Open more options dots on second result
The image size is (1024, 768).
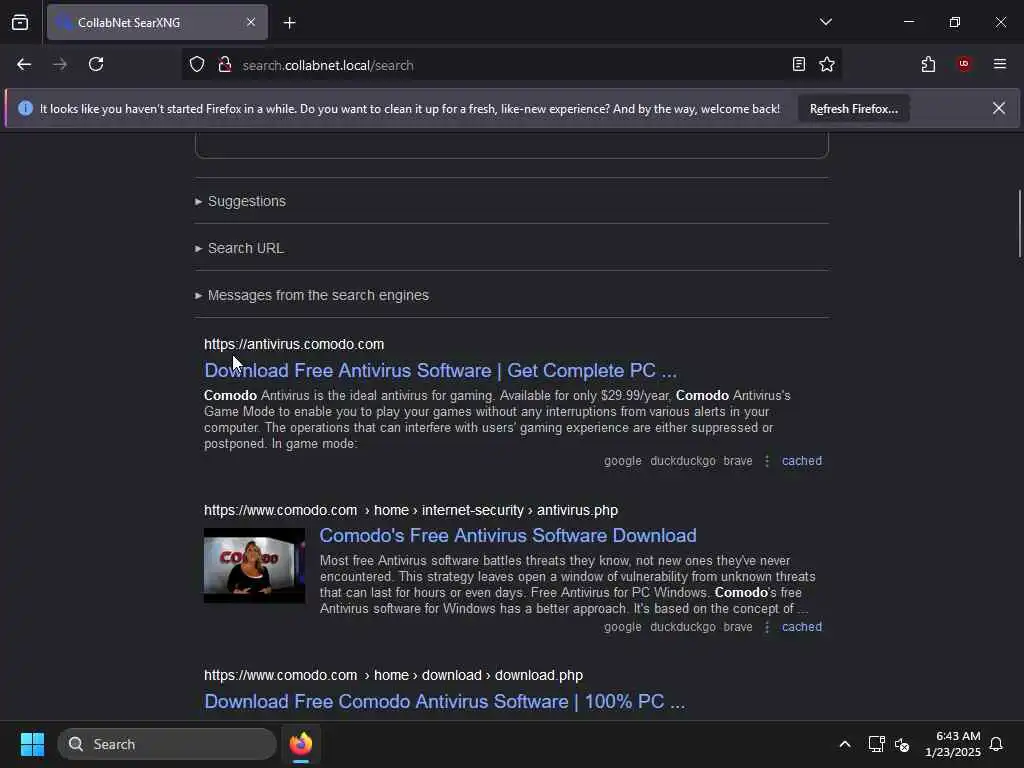tap(767, 627)
